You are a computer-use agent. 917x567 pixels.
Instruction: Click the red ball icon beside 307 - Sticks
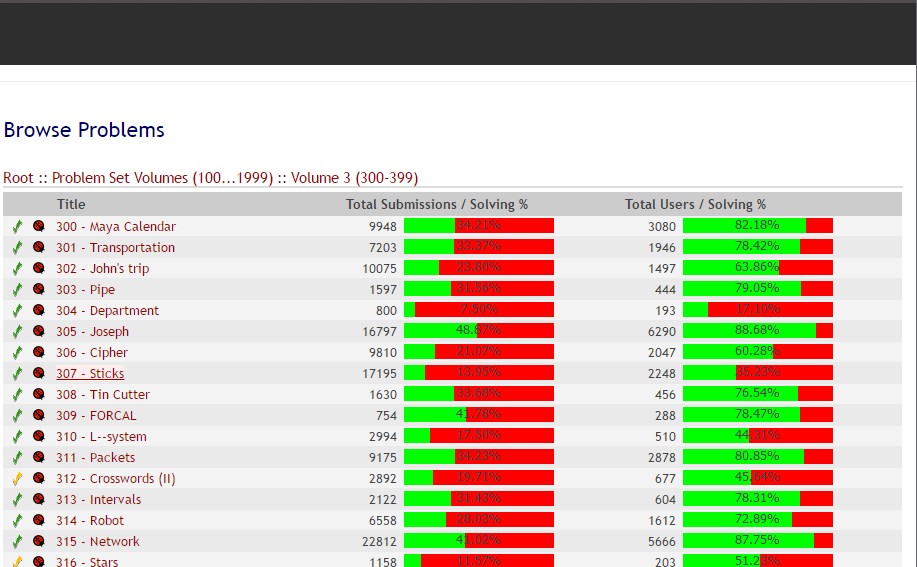pyautogui.click(x=39, y=373)
